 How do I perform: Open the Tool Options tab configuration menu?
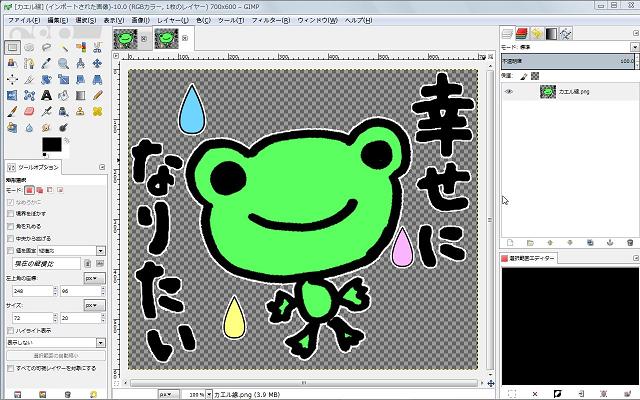point(102,167)
